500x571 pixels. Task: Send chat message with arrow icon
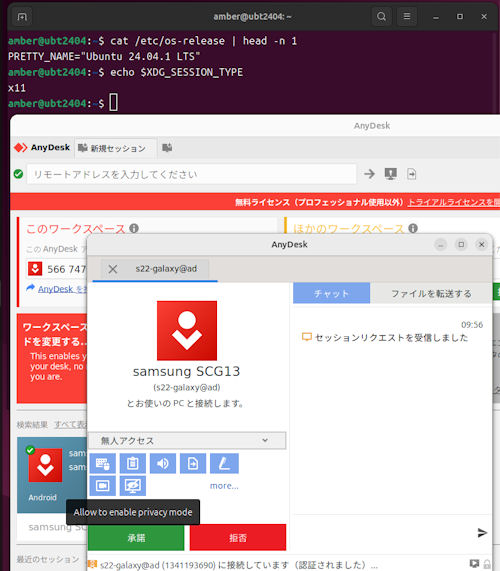point(482,533)
